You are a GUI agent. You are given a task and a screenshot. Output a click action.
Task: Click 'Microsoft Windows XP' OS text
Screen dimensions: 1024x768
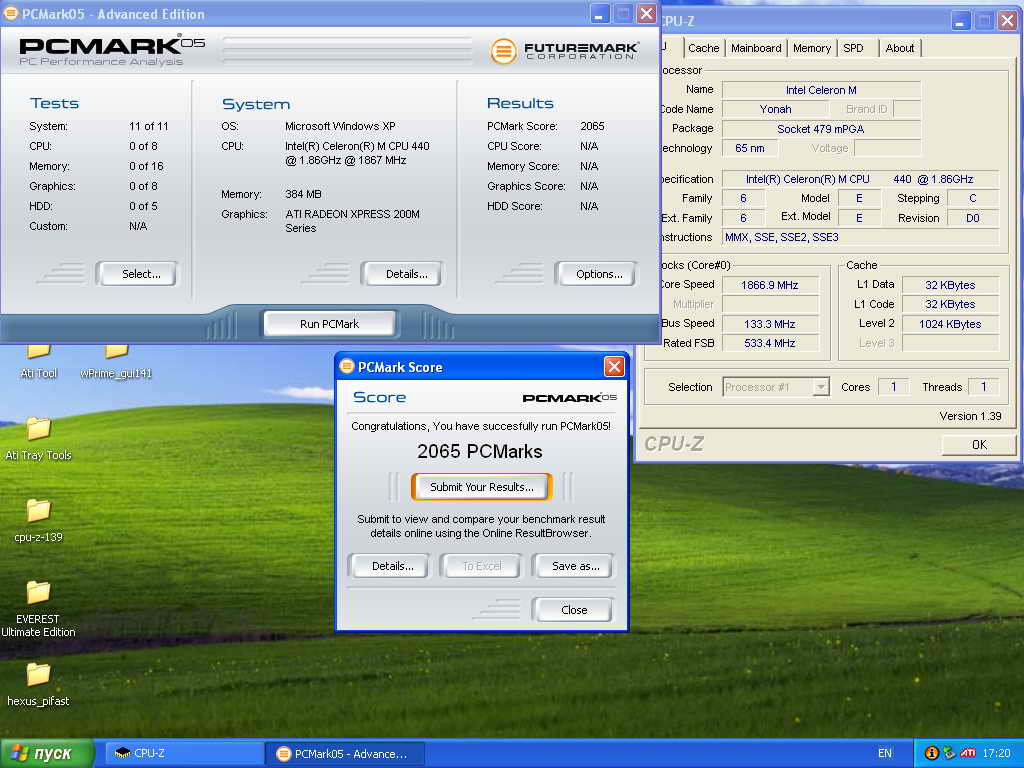coord(340,126)
